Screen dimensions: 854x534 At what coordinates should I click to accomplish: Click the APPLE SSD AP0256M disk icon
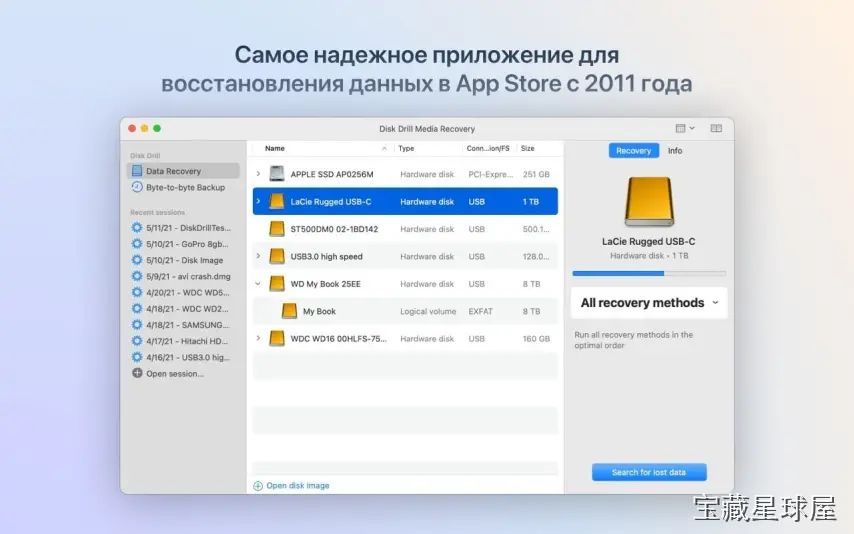click(x=277, y=174)
